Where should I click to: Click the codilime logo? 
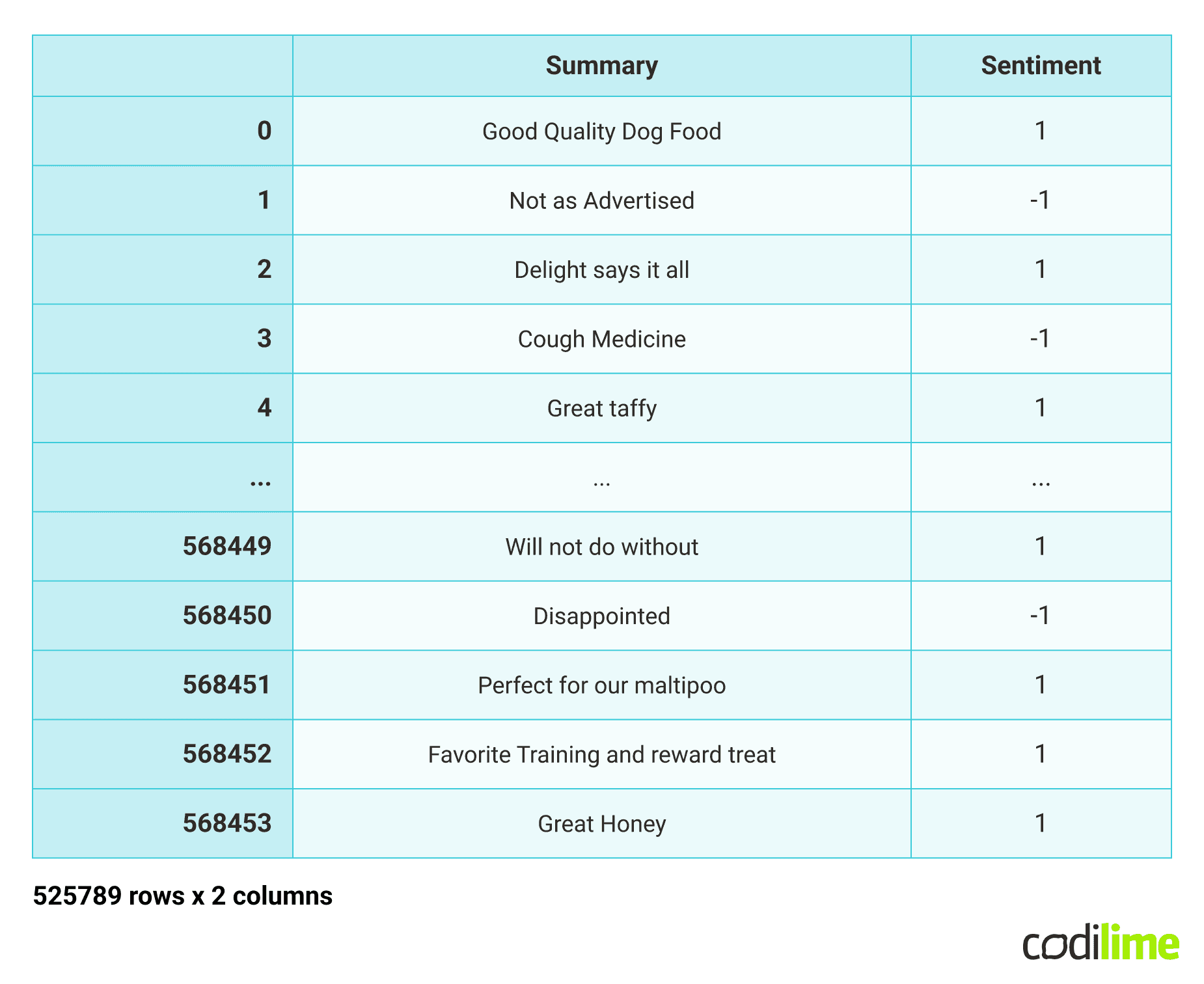coord(1101,942)
